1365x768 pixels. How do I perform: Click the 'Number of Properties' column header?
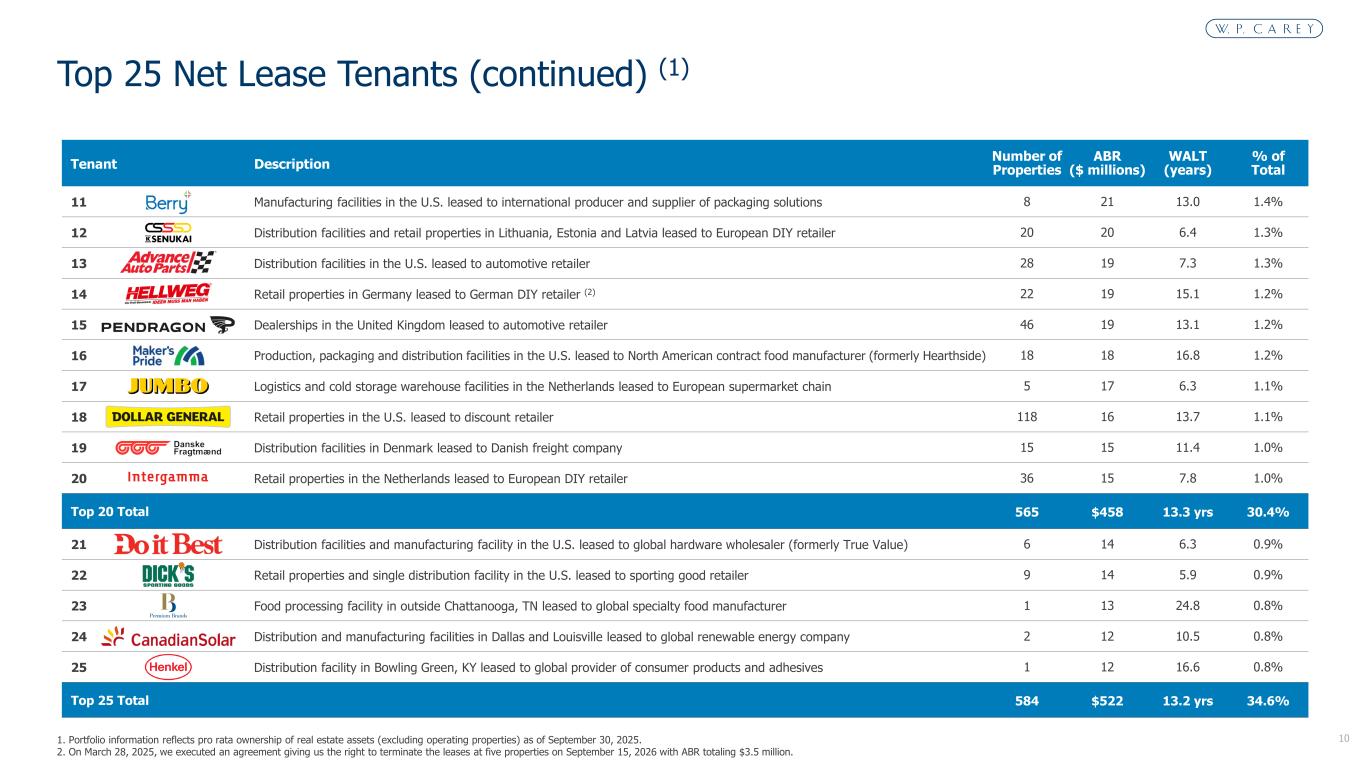[1026, 163]
